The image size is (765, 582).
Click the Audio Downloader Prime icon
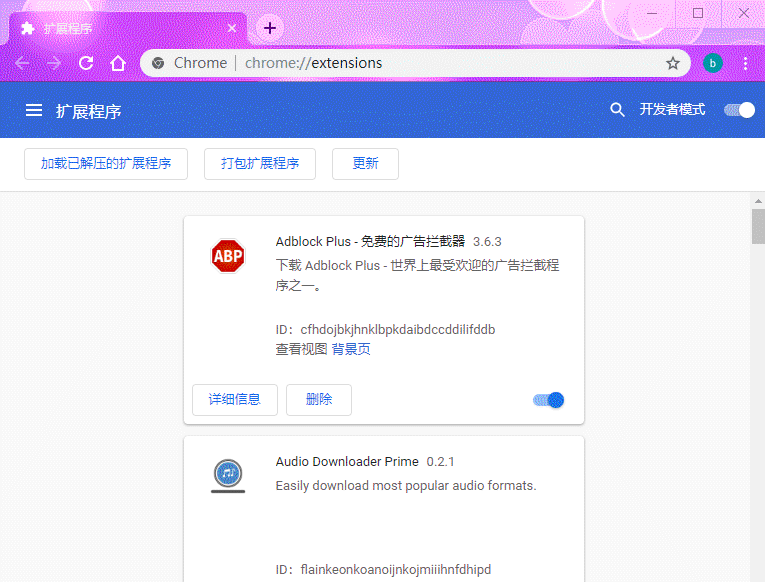228,476
